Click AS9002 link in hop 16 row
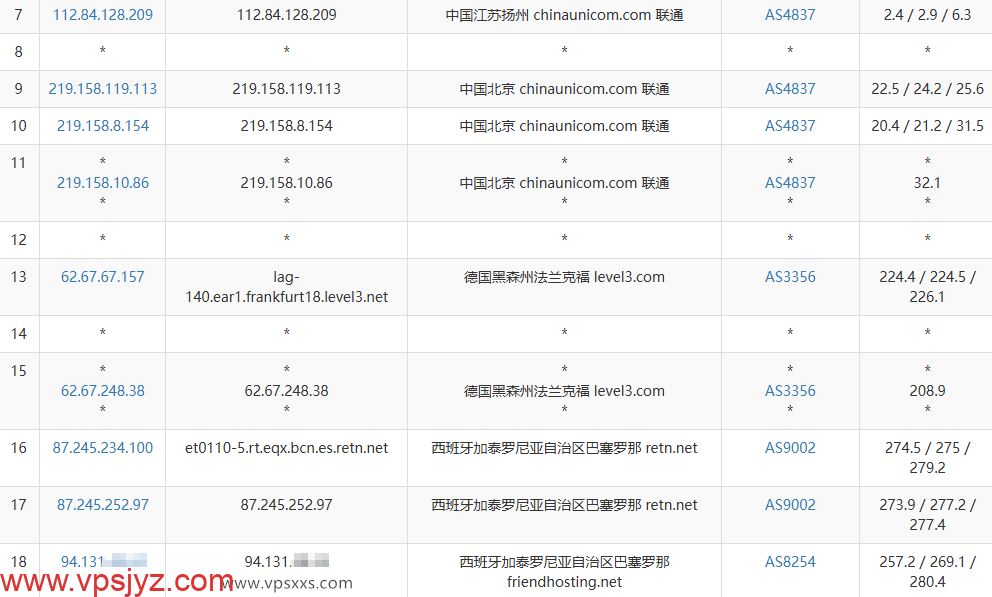Viewport: 992px width, 597px height. coord(790,448)
